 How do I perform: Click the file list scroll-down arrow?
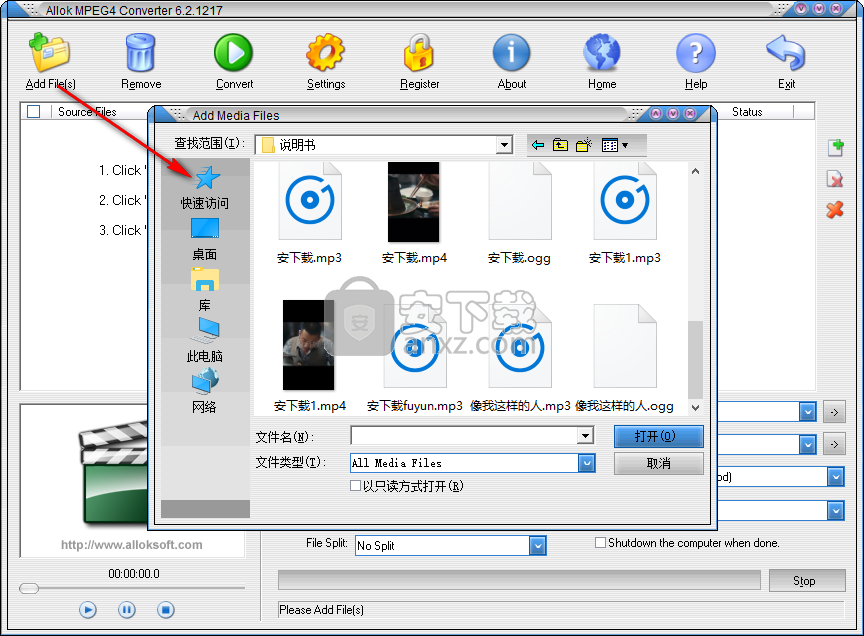pos(695,407)
